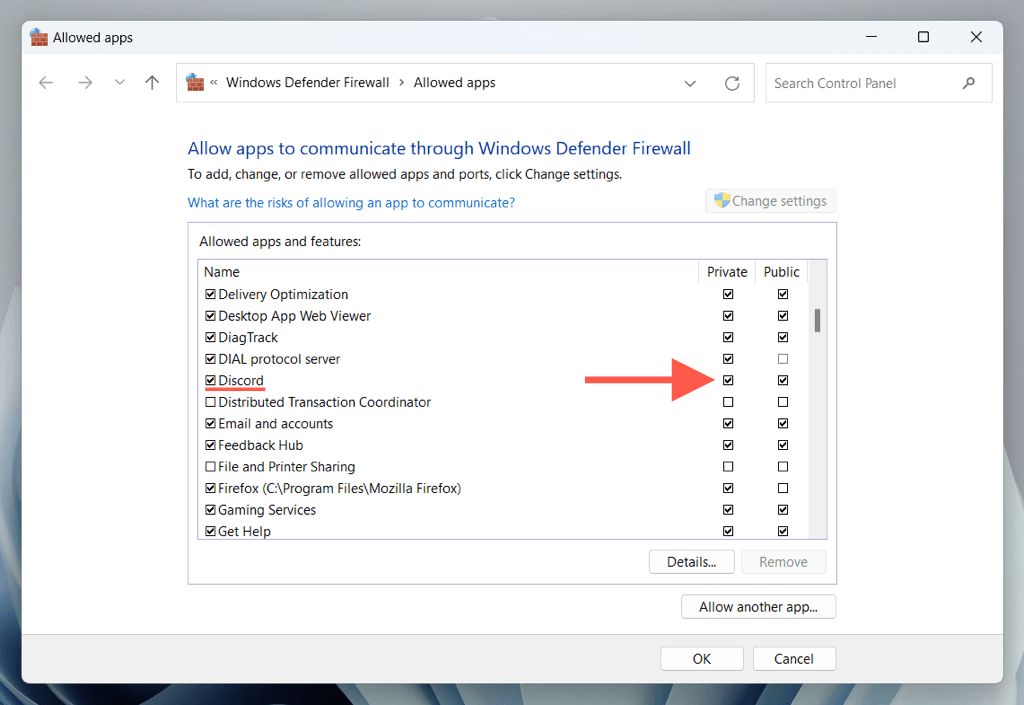Click the firewall icon in address bar
This screenshot has width=1024, height=705.
(195, 83)
